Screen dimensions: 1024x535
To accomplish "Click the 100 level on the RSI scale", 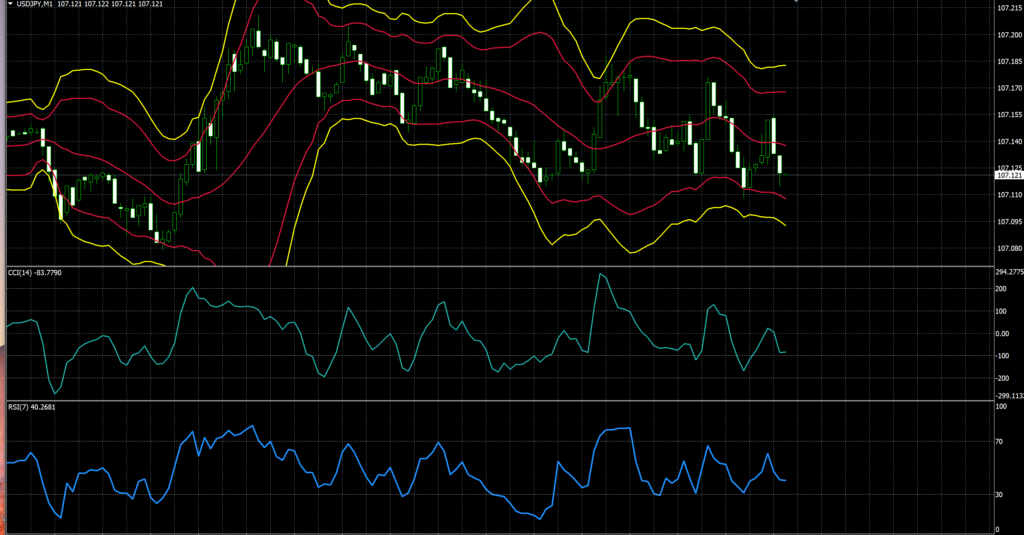I will click(x=1000, y=407).
